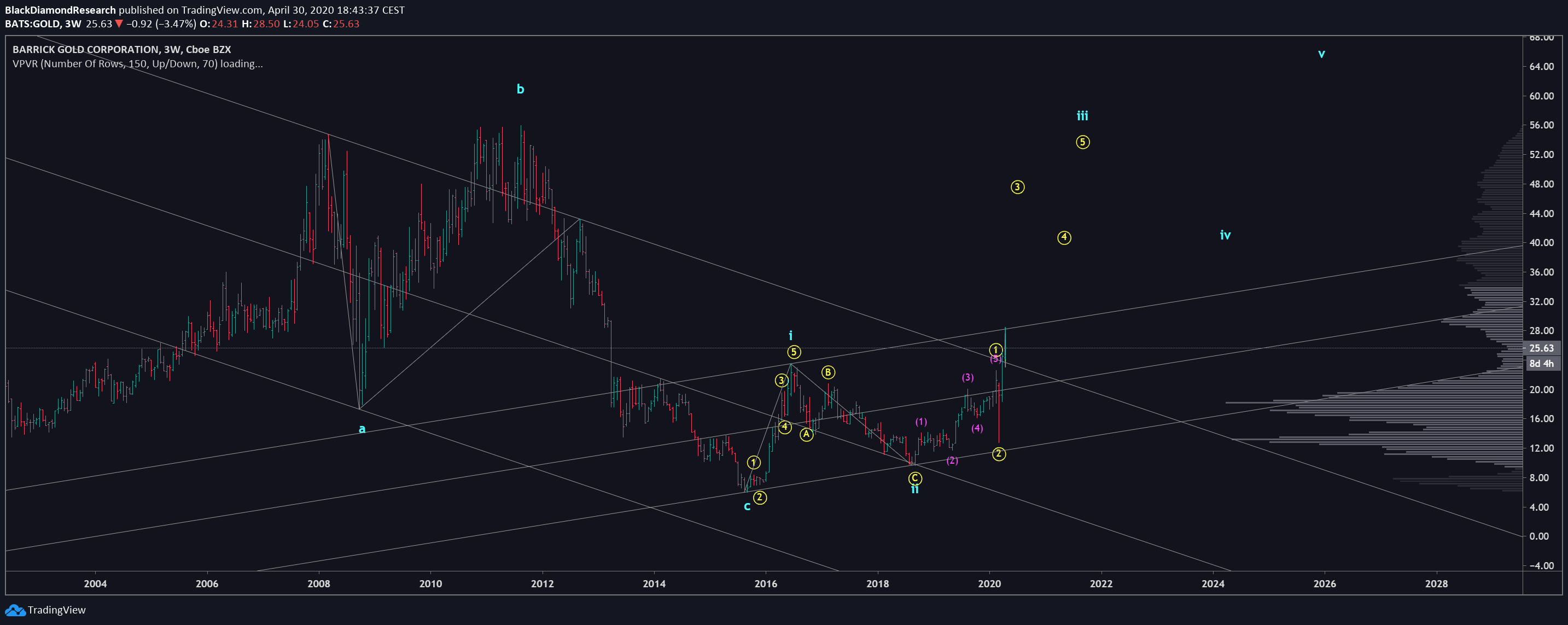The width and height of the screenshot is (1568, 625).
Task: Click the magenta (3) wave label
Action: pyautogui.click(x=968, y=377)
